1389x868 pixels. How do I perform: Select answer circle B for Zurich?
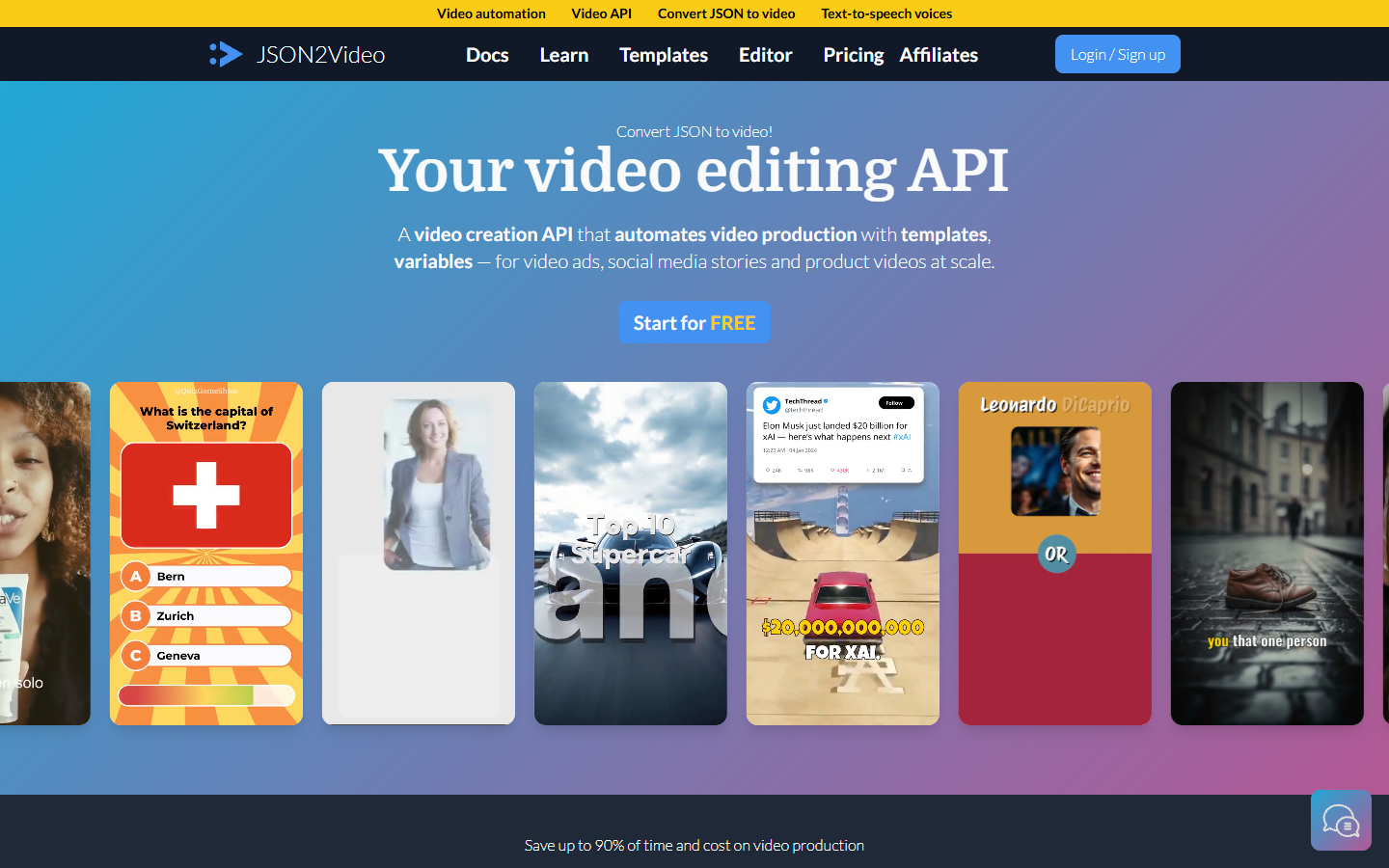[136, 616]
